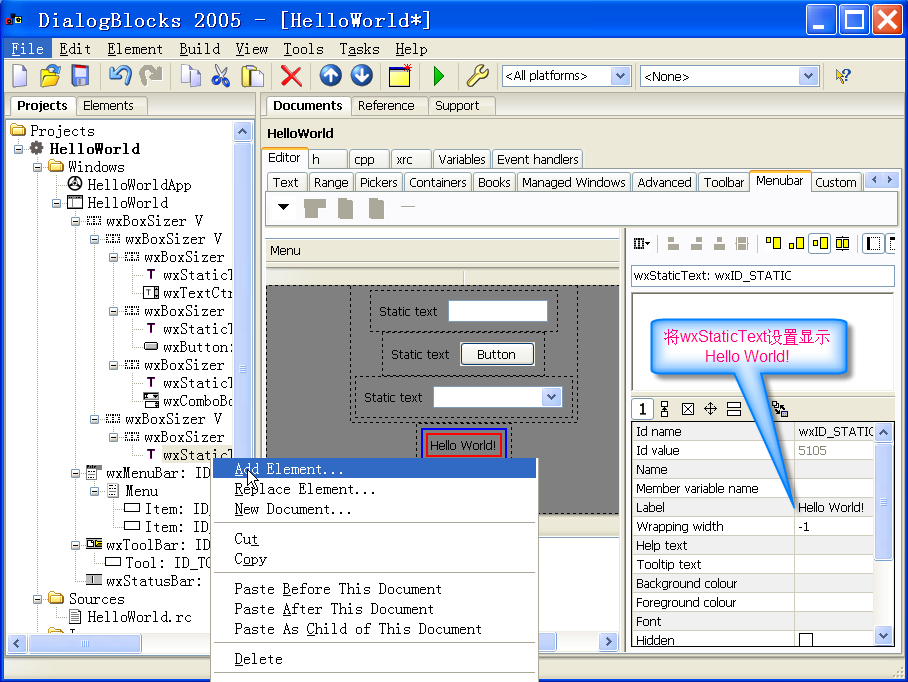Choose Paste After This Document
908x682 pixels.
tap(375, 609)
